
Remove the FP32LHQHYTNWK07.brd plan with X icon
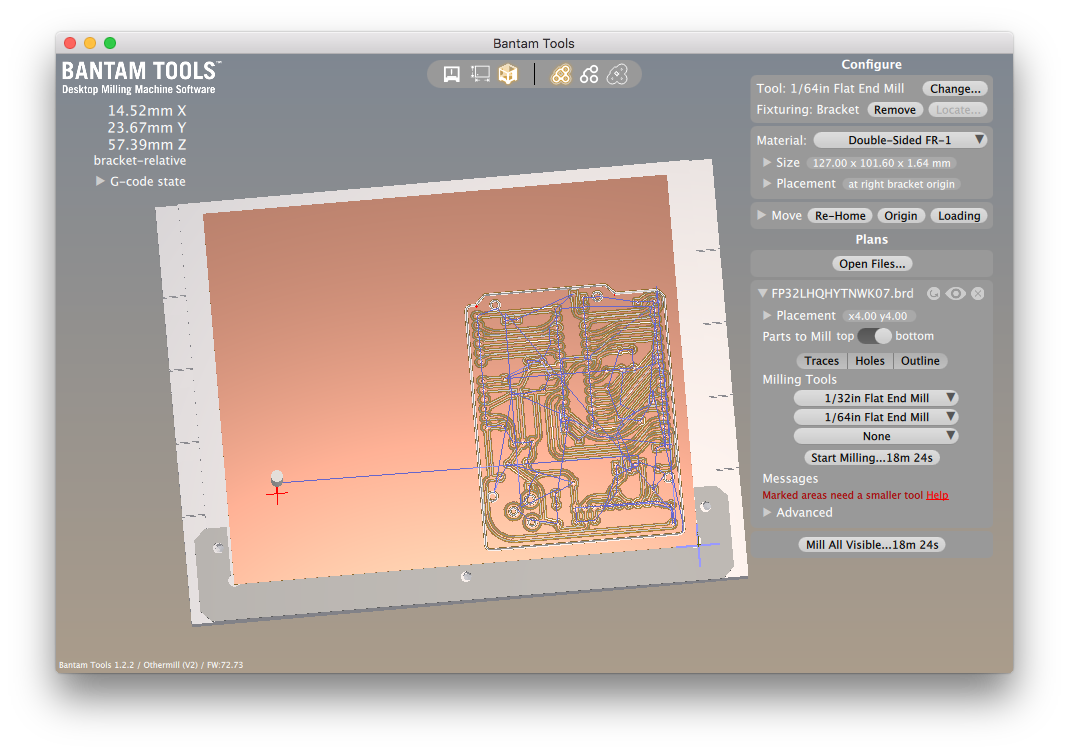[978, 293]
